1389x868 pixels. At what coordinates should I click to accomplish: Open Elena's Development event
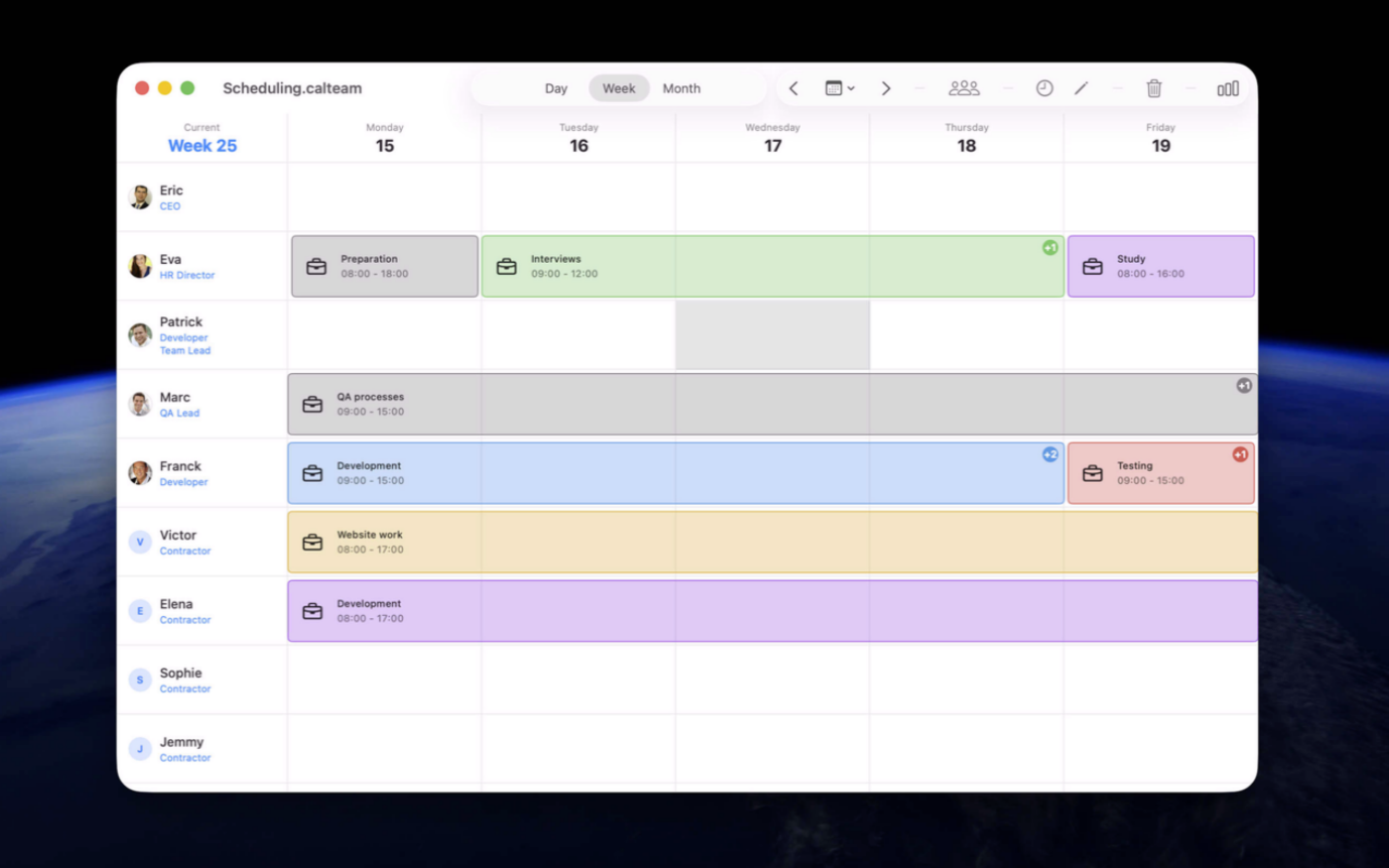coord(773,611)
